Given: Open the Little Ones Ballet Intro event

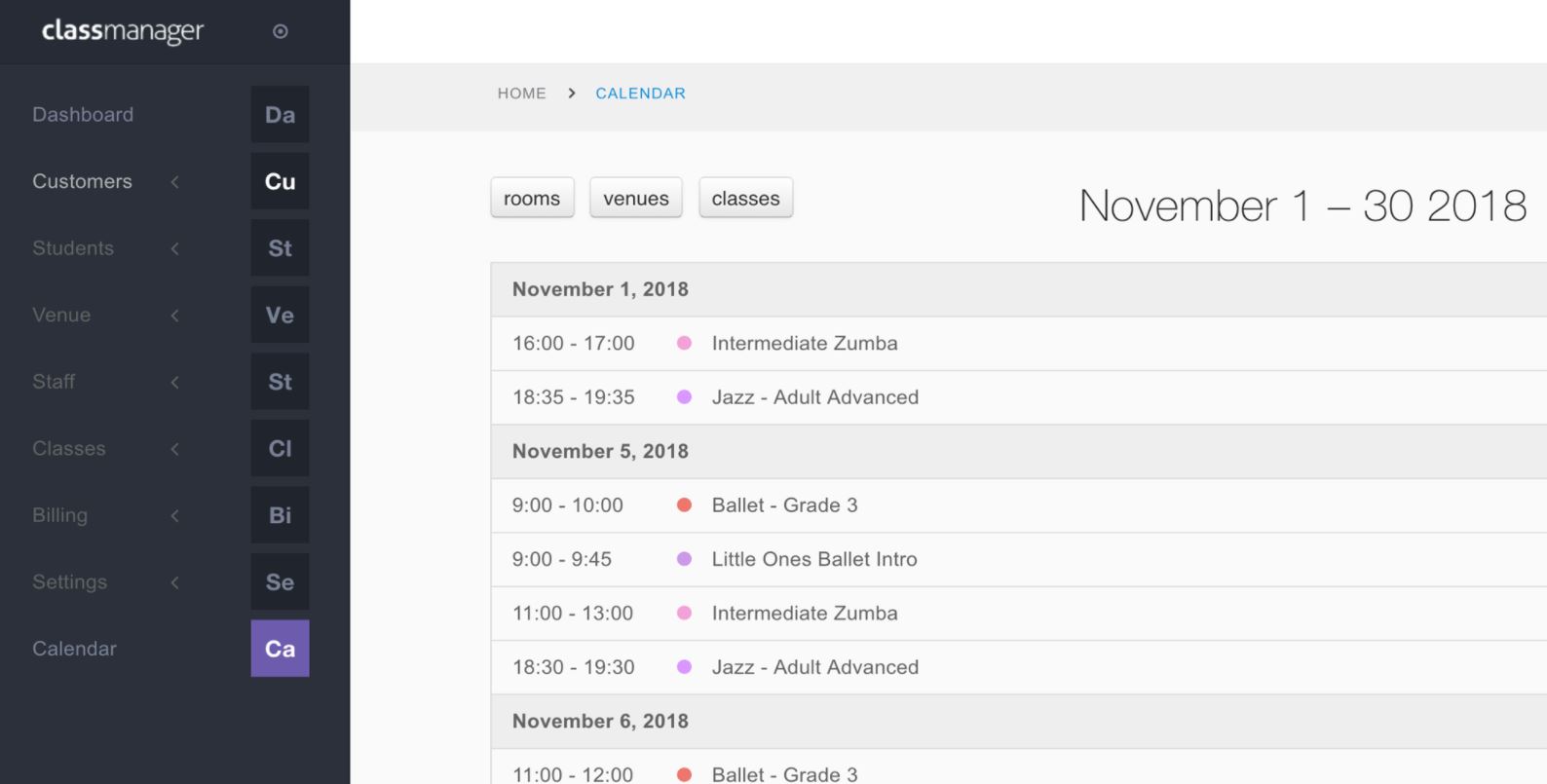Looking at the screenshot, I should pyautogui.click(x=813, y=559).
